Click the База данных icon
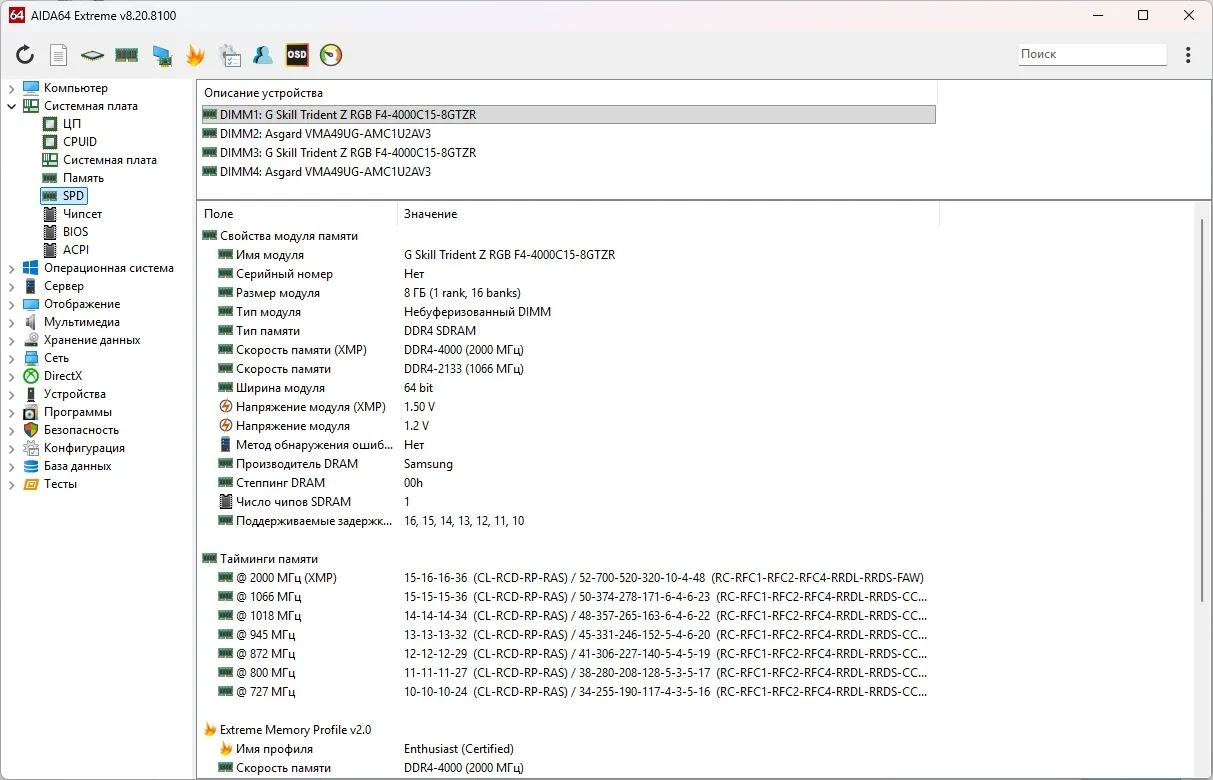 [x=31, y=466]
